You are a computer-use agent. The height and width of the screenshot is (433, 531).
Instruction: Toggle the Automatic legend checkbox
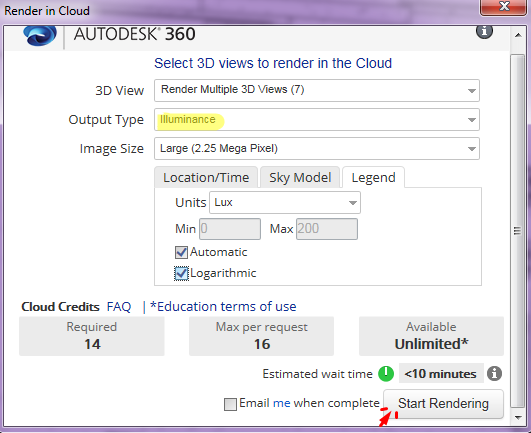tap(181, 252)
